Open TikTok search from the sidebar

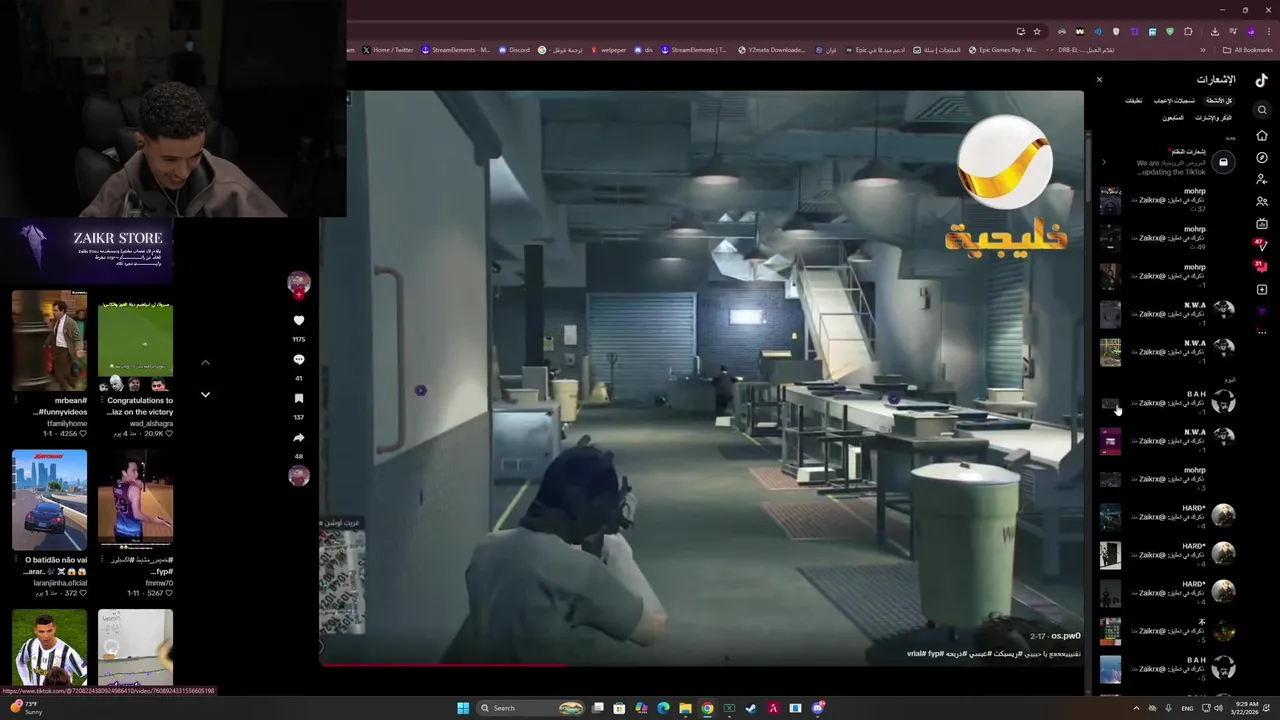tap(1262, 110)
